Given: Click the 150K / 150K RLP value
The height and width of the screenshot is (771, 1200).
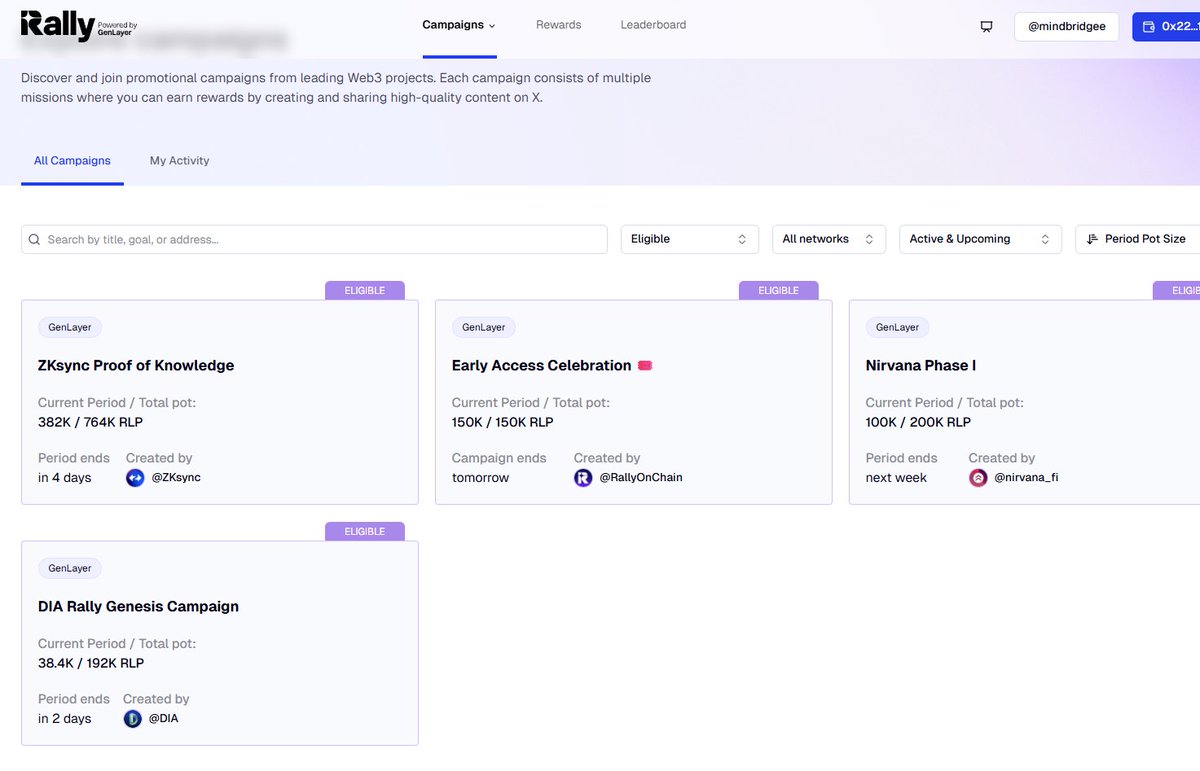Looking at the screenshot, I should (x=503, y=422).
